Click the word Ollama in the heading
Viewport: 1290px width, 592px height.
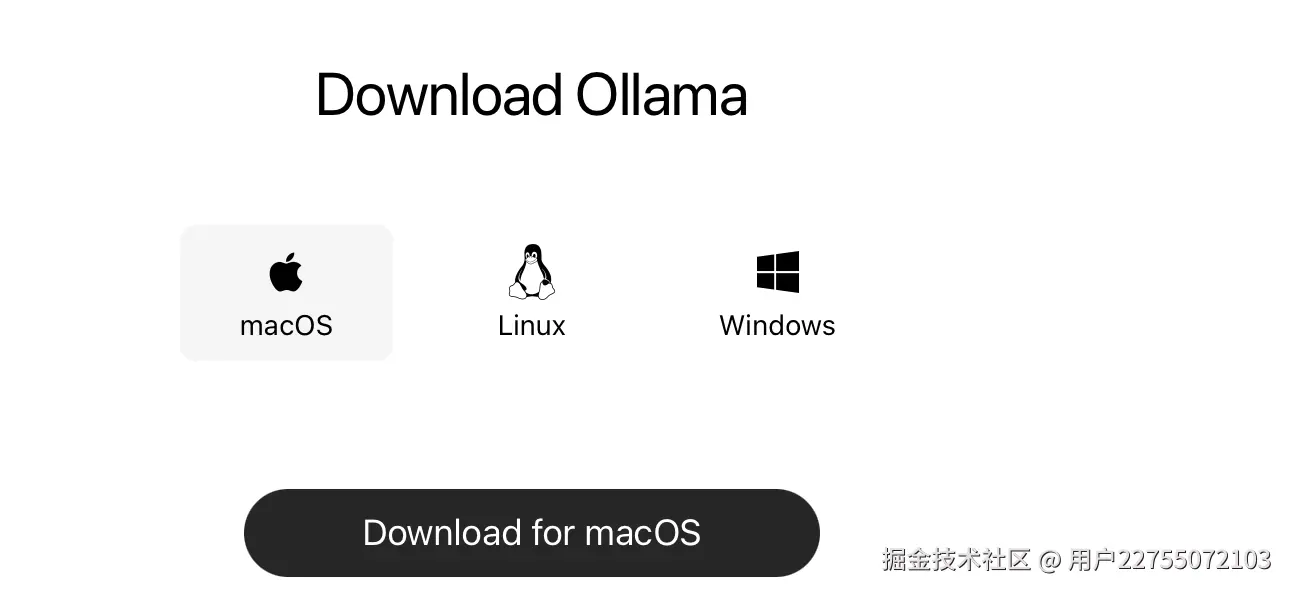(661, 96)
